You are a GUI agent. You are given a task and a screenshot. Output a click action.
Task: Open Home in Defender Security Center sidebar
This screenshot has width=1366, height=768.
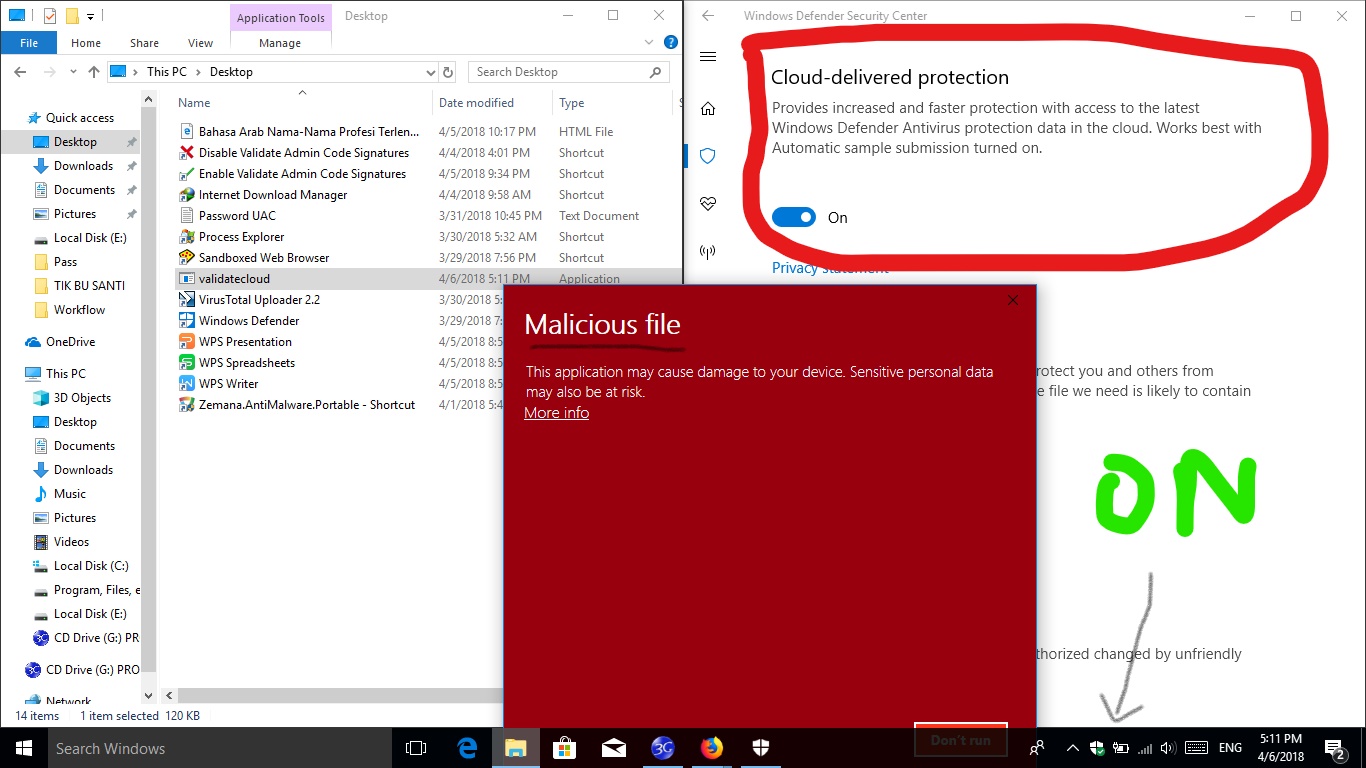tap(708, 108)
